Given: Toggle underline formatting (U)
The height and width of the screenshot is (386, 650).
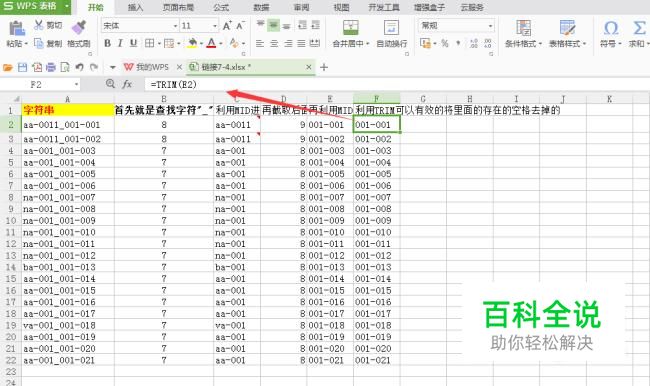Looking at the screenshot, I should click(x=133, y=43).
